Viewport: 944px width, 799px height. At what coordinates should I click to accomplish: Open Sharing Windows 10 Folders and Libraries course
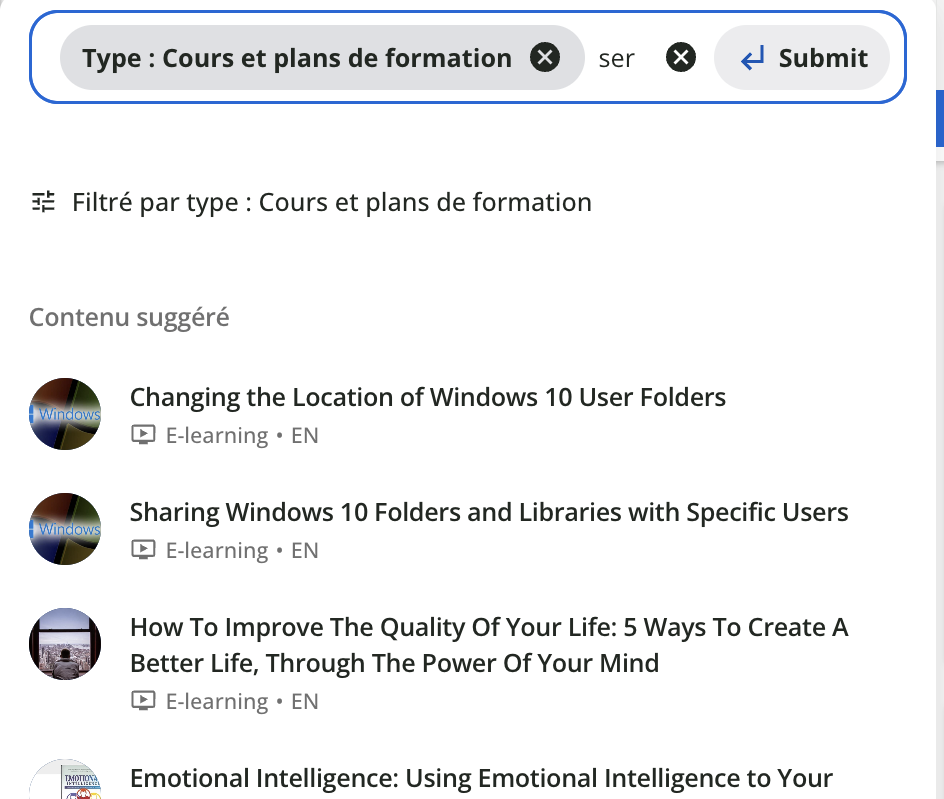tap(488, 513)
